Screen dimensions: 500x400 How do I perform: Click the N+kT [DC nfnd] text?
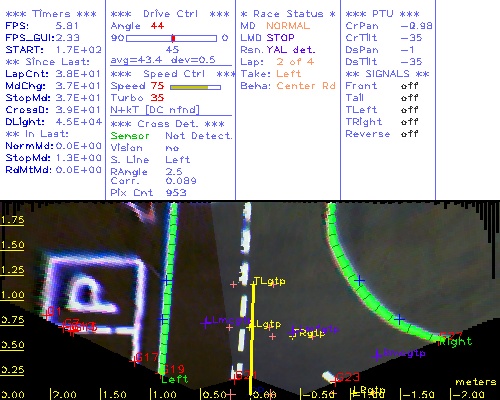coord(155,110)
